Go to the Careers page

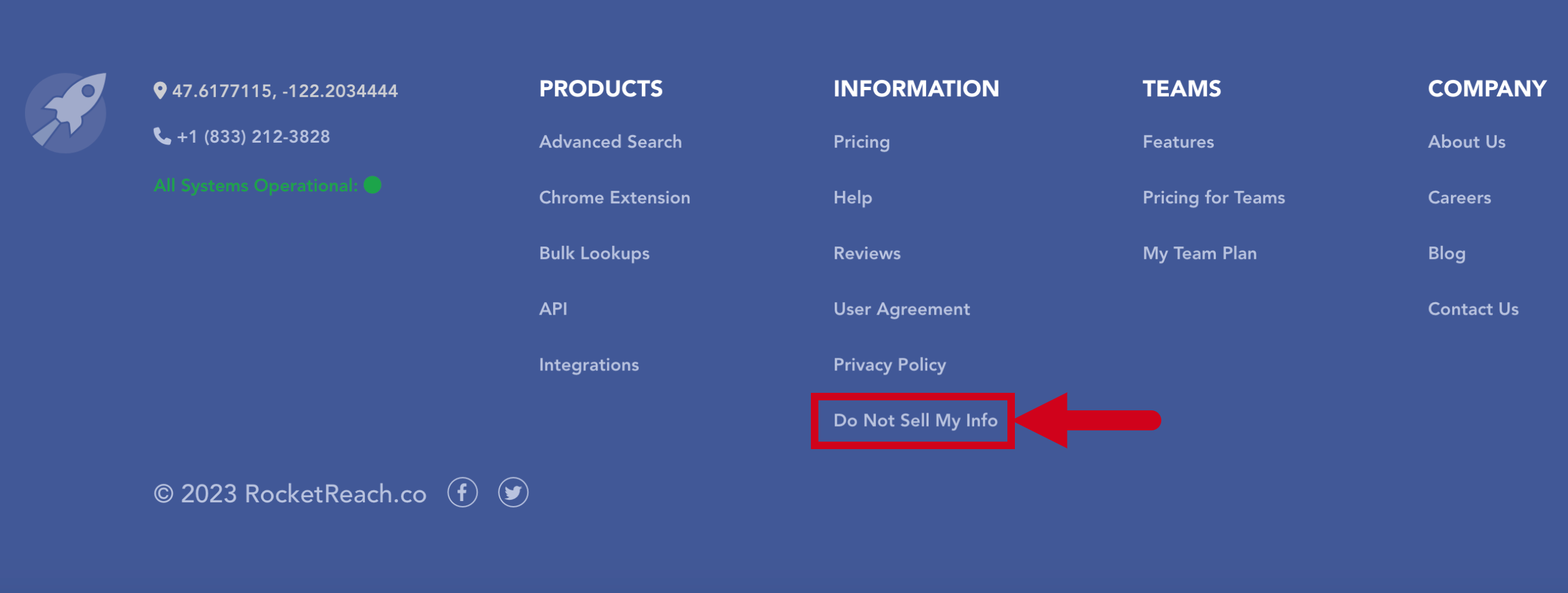(x=1459, y=198)
